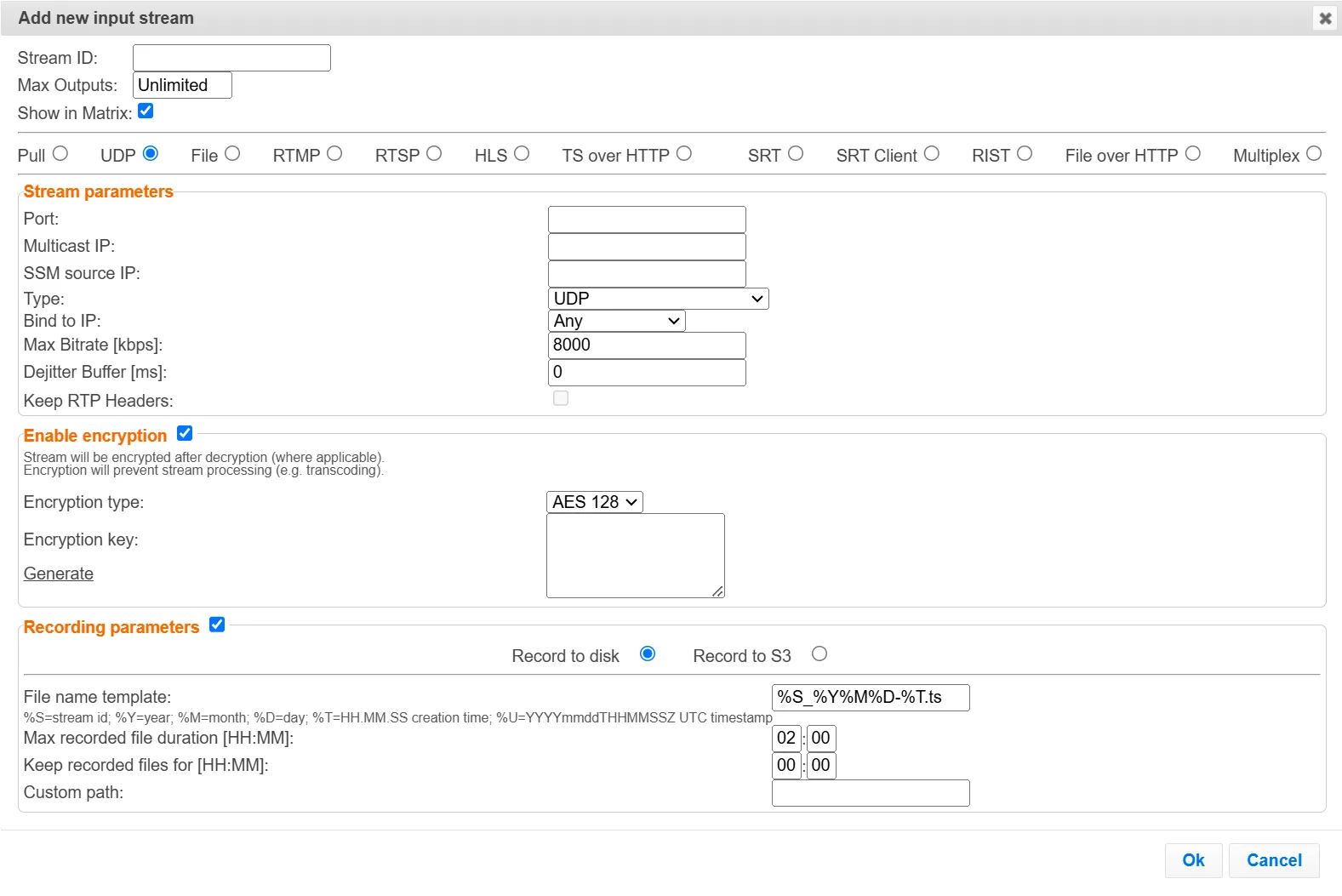Click the keep recorded files hours field
The image size is (1342, 896).
(786, 766)
